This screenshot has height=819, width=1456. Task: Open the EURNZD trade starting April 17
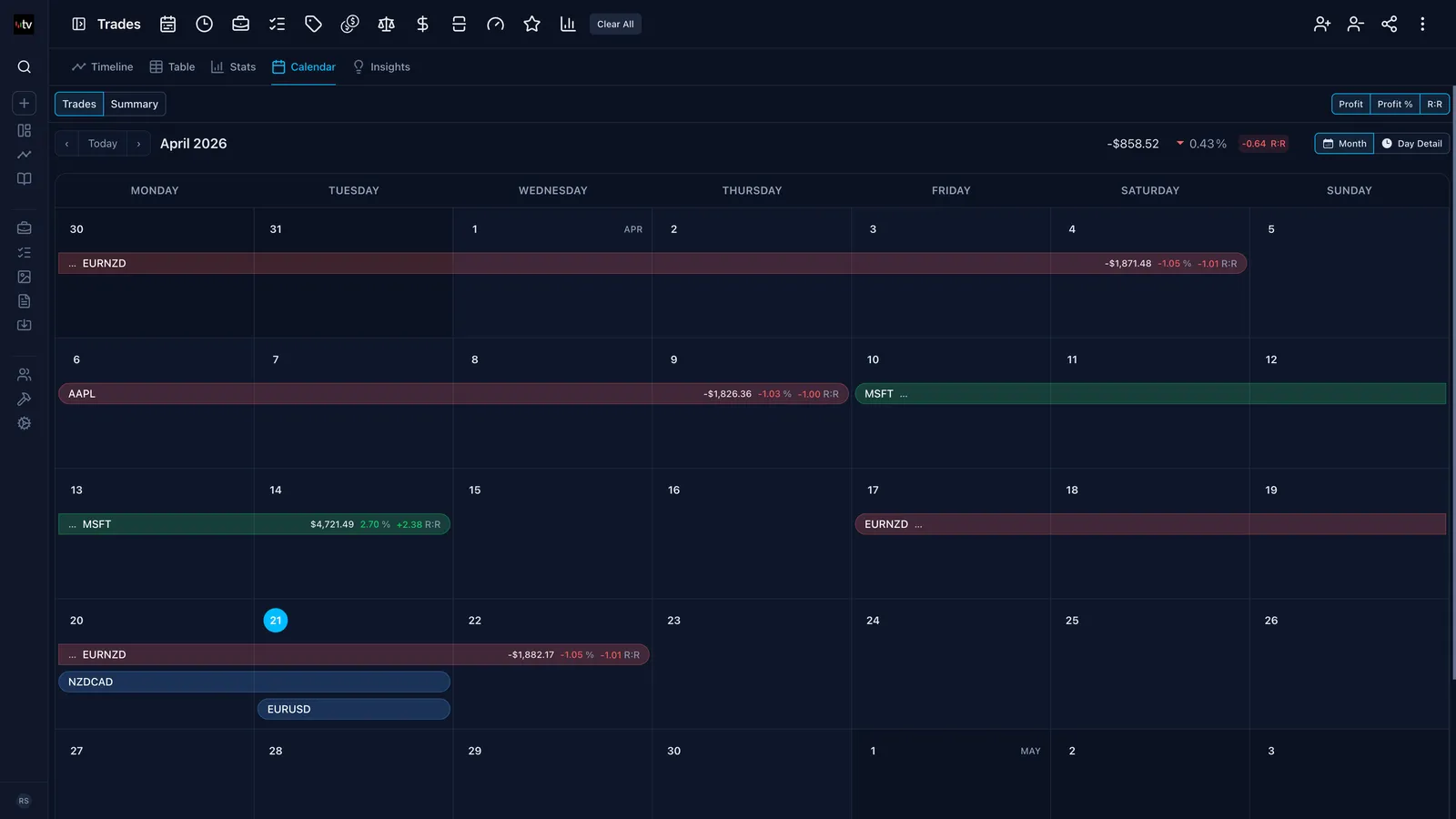[x=1150, y=524]
